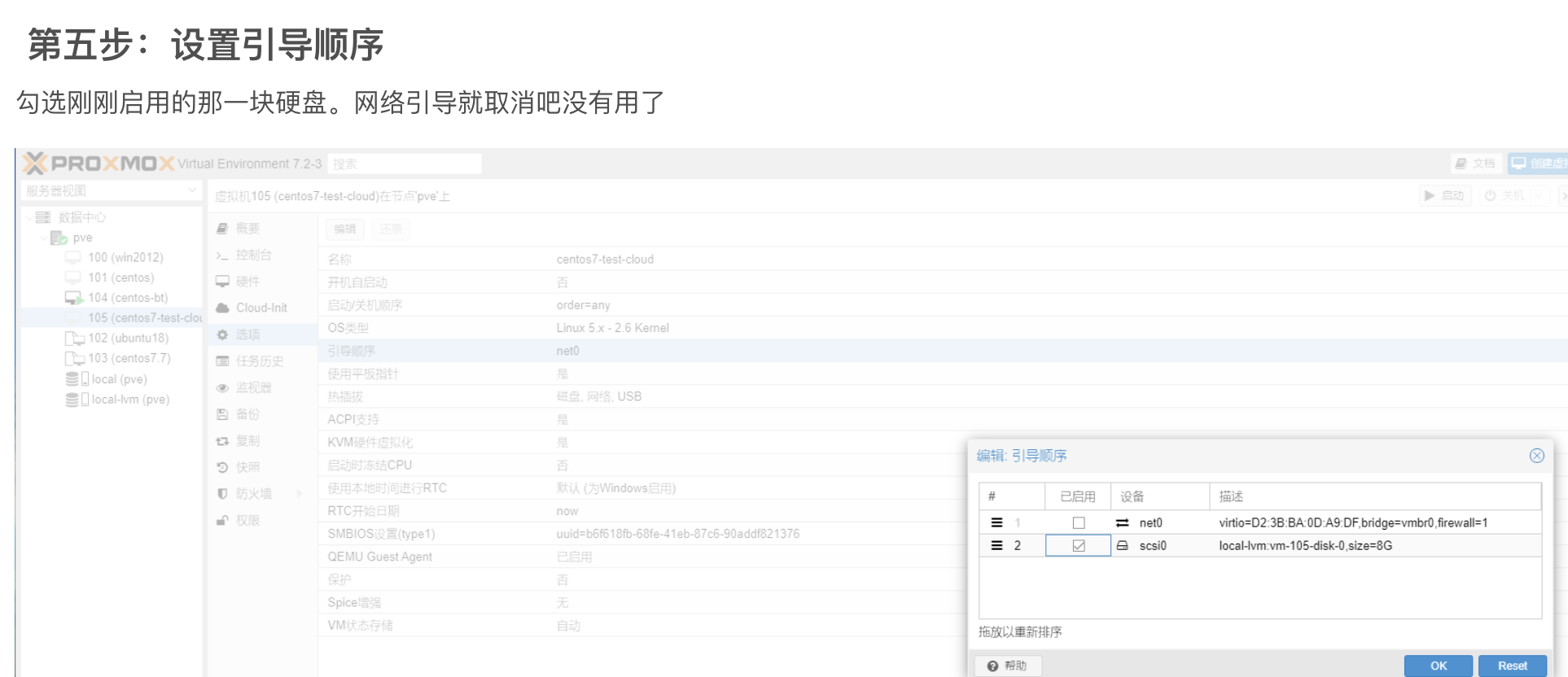Viewport: 1568px width, 677px height.
Task: Click the drag handle for net0 row
Action: click(996, 522)
